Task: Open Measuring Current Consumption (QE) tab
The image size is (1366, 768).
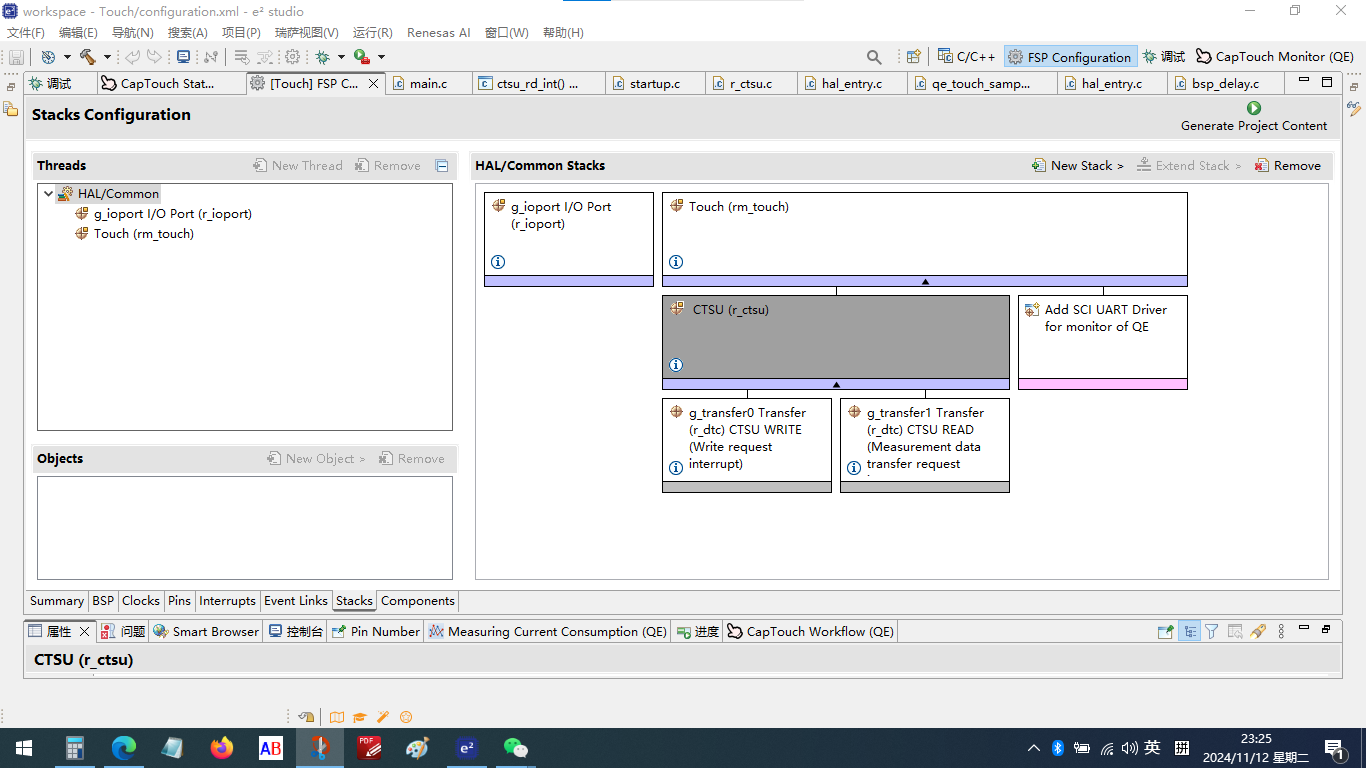Action: pos(548,632)
